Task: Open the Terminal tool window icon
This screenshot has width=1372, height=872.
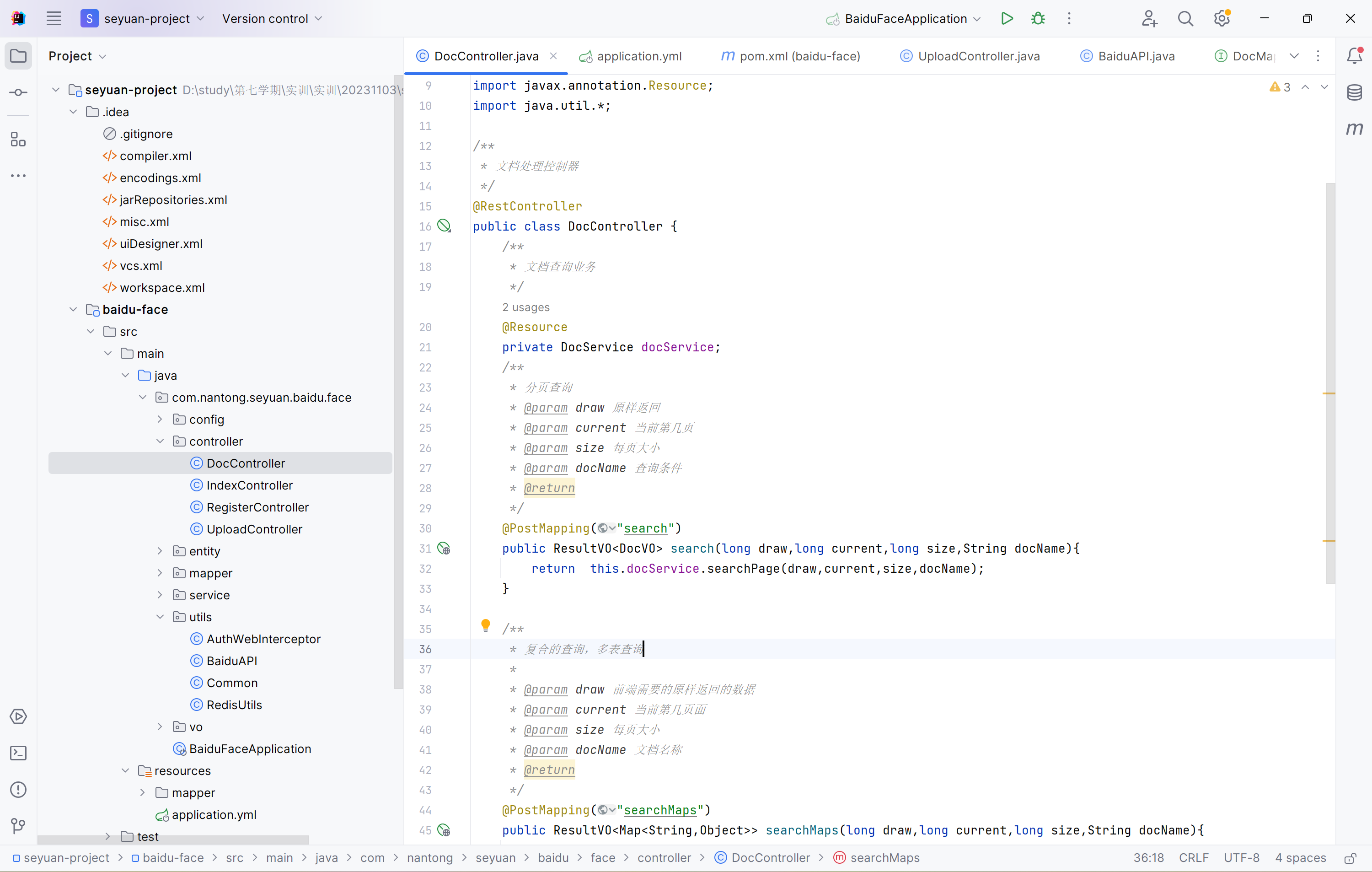Action: point(18,753)
